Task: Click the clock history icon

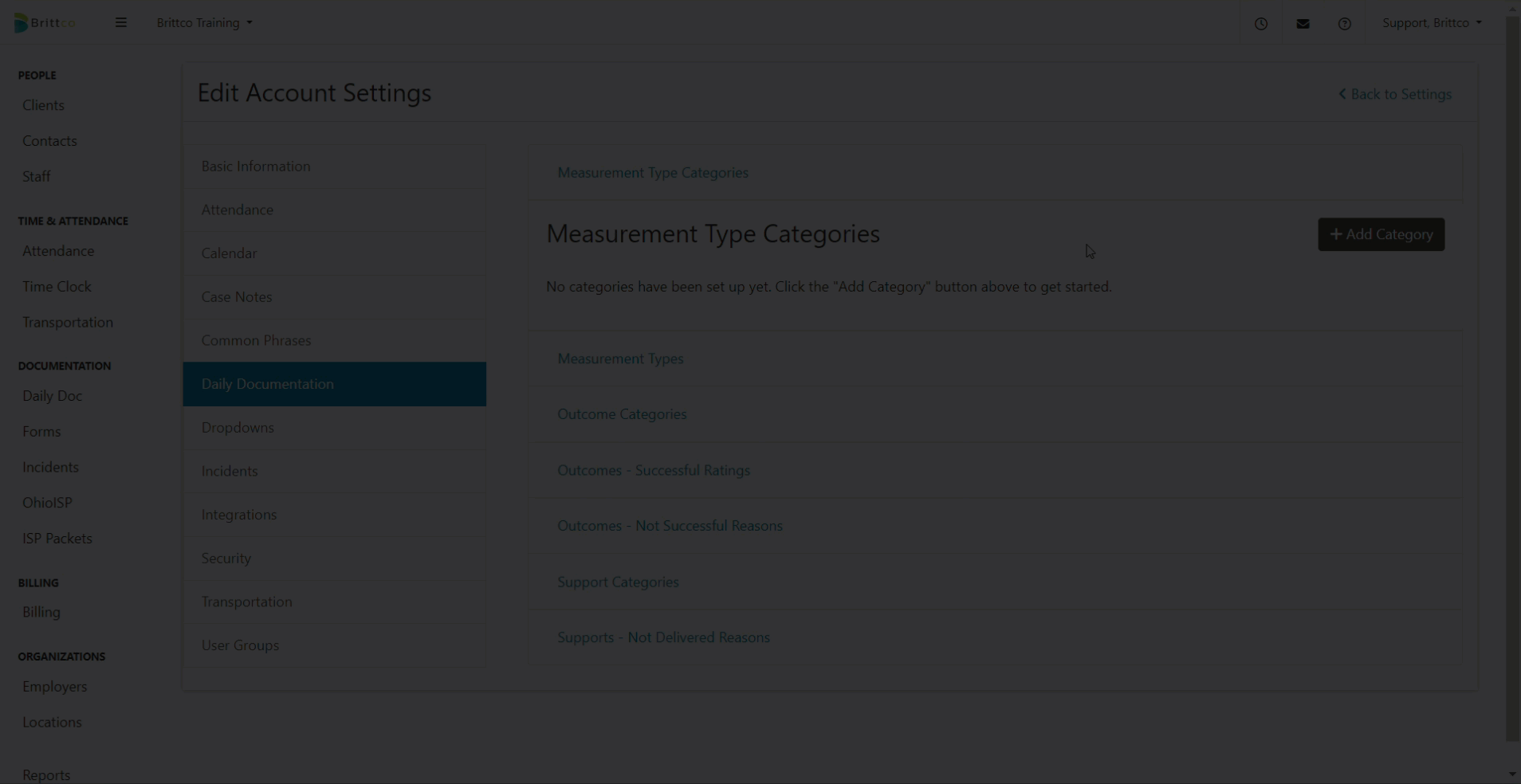Action: 1261,23
